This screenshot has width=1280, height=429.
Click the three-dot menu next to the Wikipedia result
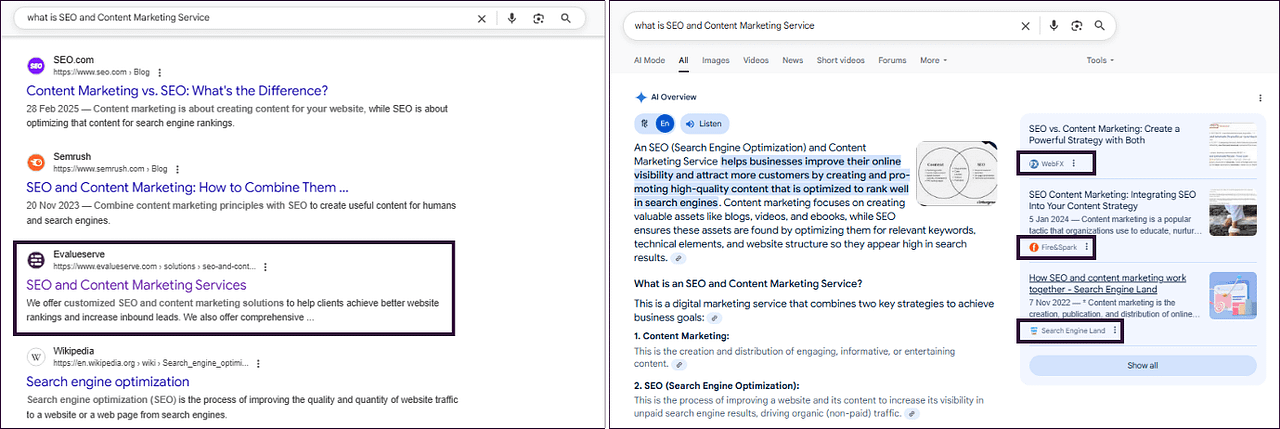258,364
